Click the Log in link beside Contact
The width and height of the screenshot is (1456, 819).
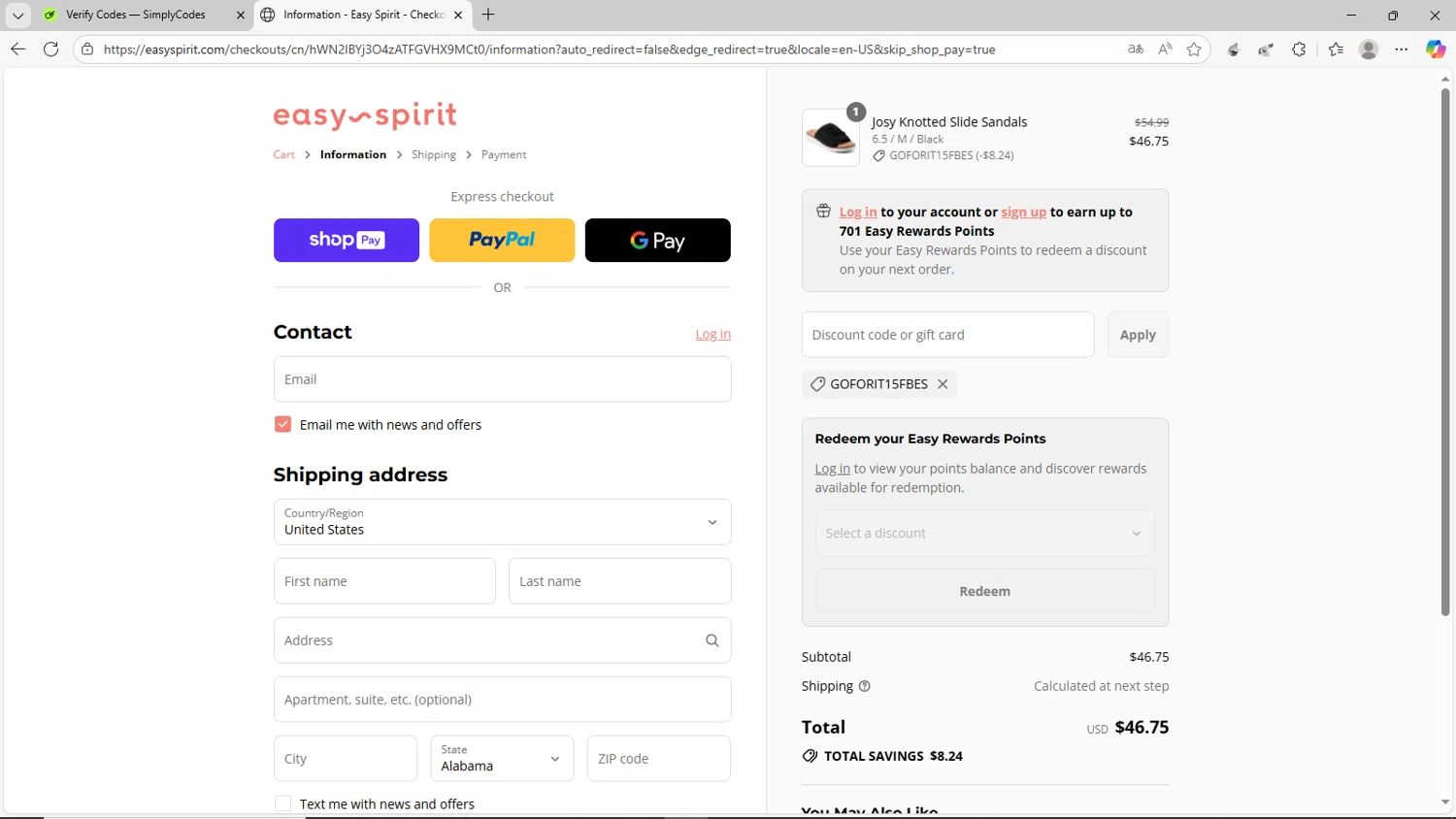coord(713,334)
